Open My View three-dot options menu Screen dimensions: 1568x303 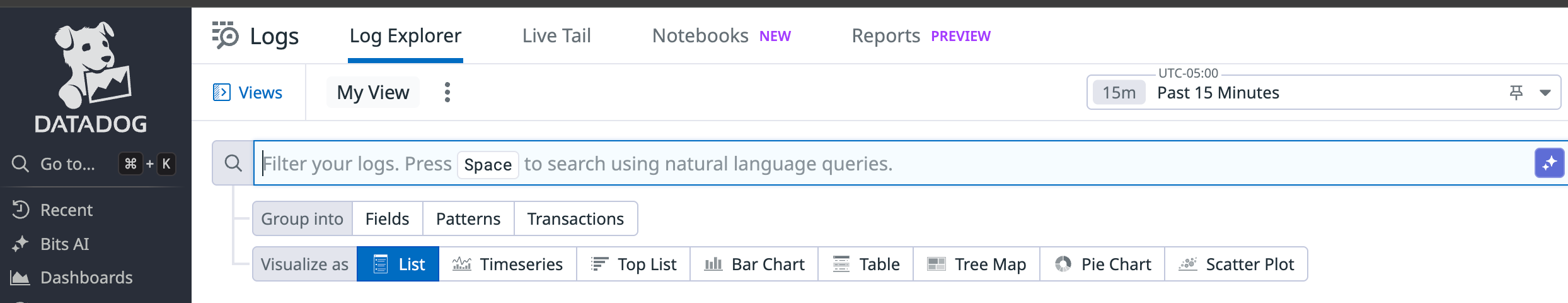click(447, 93)
